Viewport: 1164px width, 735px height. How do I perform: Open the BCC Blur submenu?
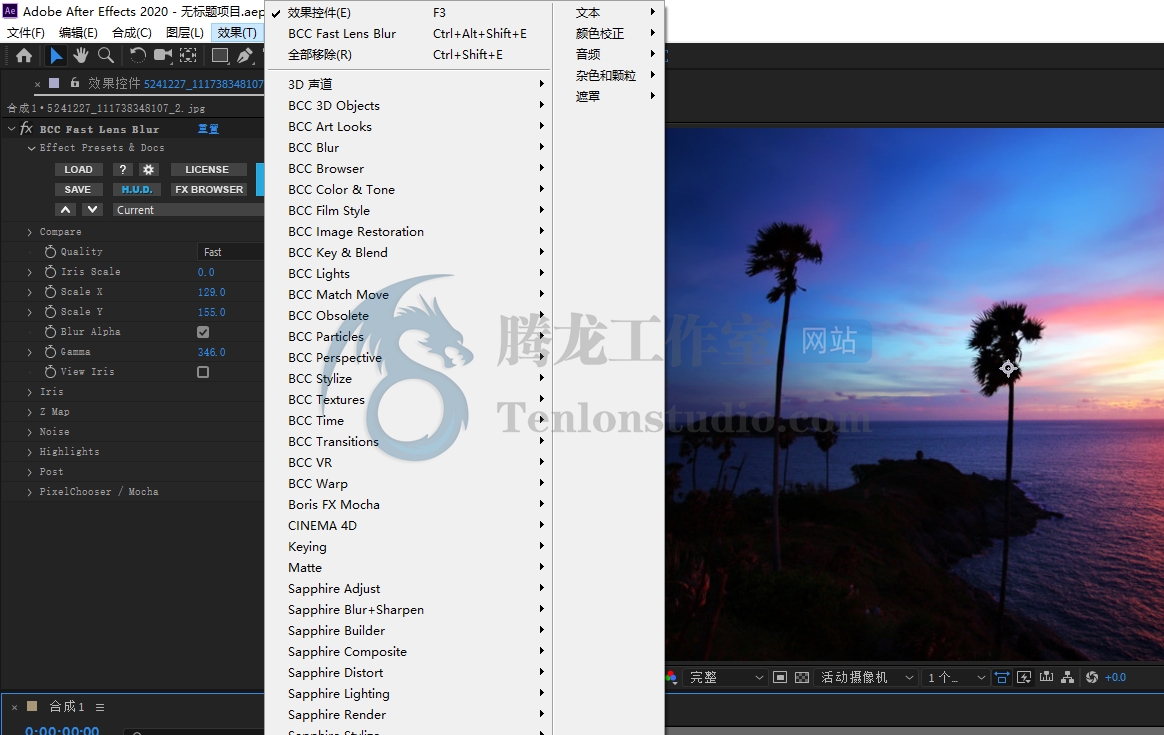coord(409,147)
